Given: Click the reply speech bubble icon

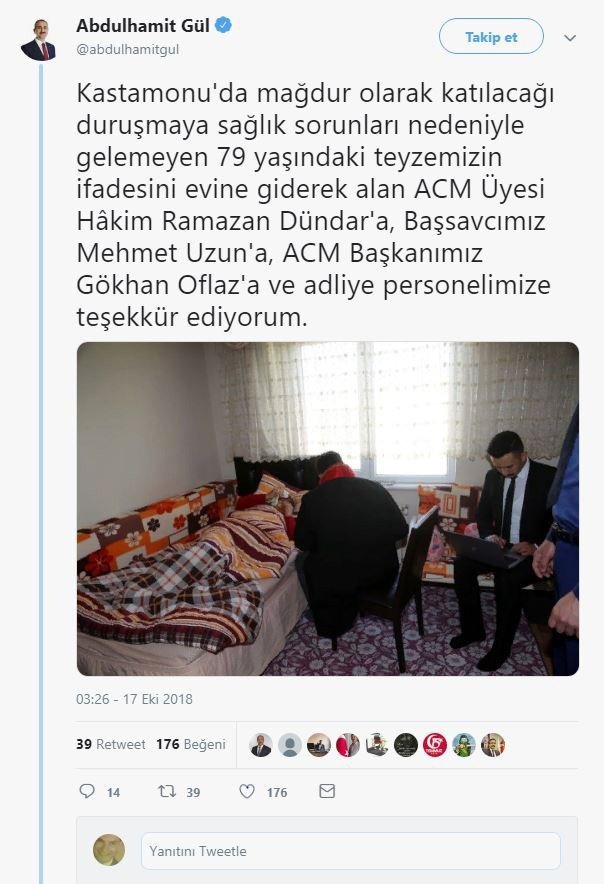Looking at the screenshot, I should click(x=87, y=791).
